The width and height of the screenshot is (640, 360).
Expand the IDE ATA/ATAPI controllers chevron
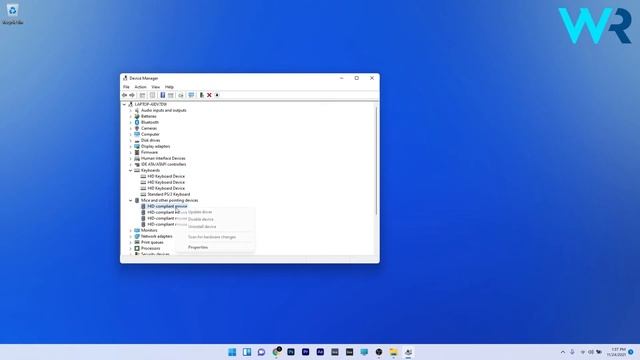point(131,164)
